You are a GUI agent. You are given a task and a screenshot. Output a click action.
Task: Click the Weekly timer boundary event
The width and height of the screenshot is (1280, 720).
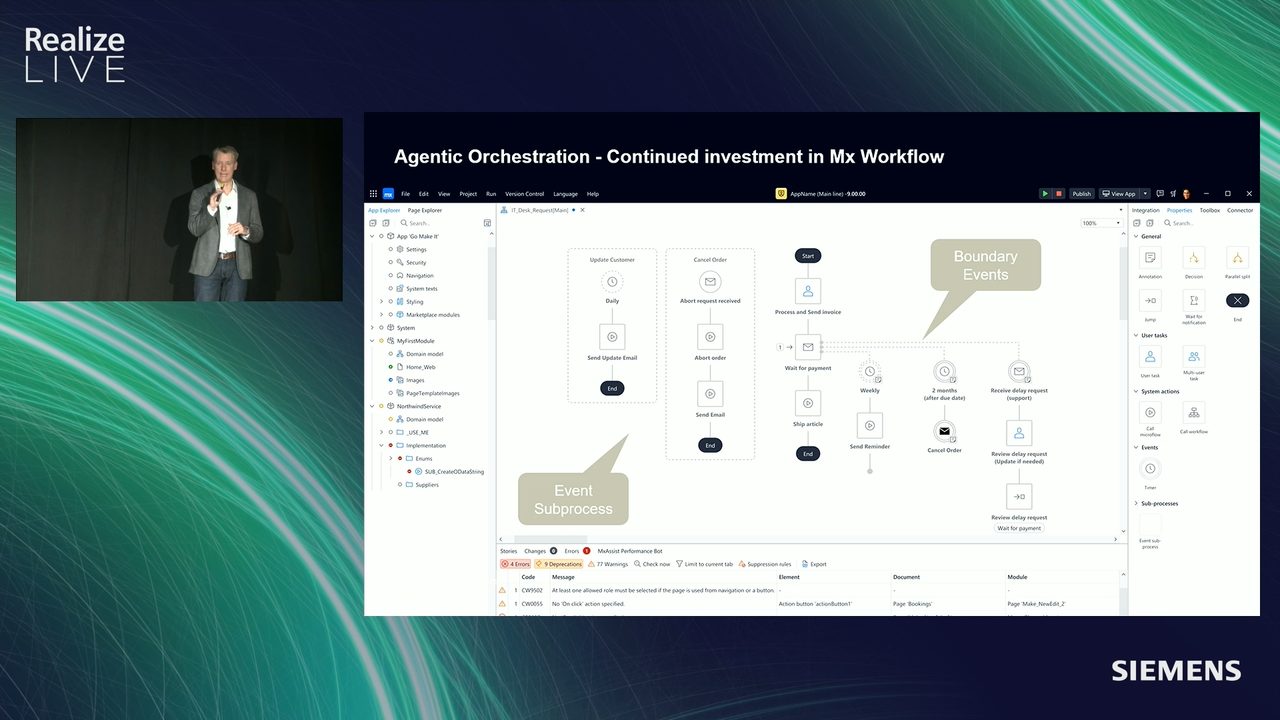click(x=870, y=372)
